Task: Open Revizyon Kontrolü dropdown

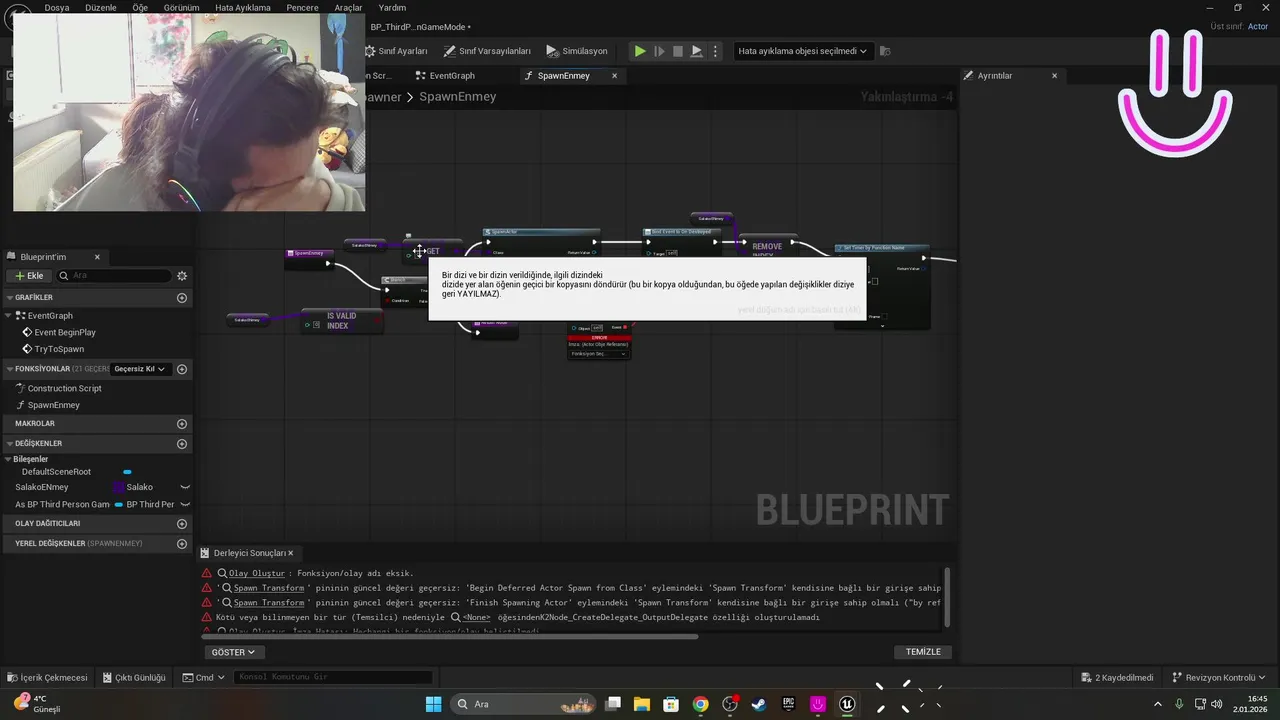Action: point(1219,678)
